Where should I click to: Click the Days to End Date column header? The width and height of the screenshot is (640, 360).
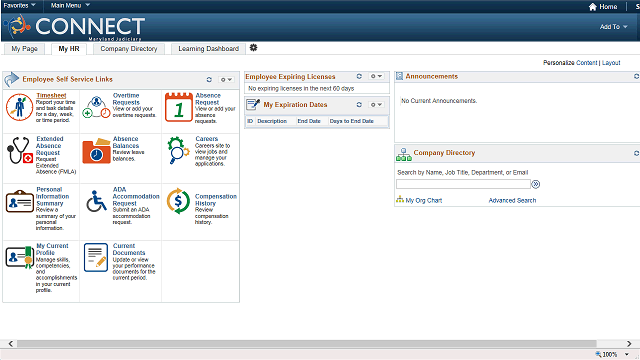point(351,121)
